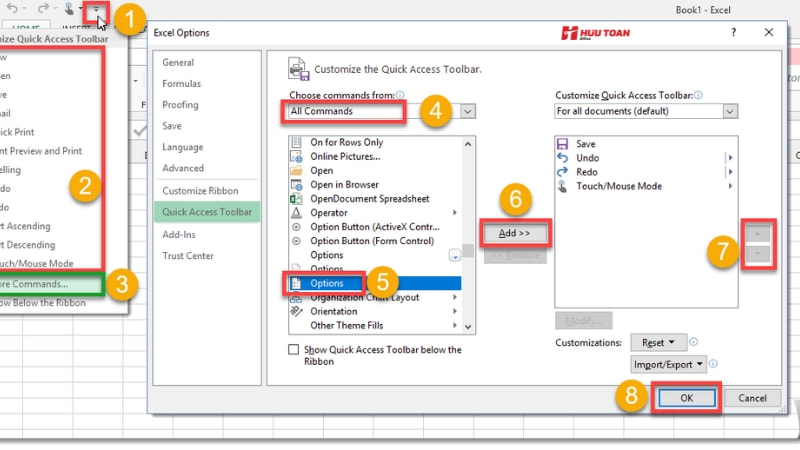Click the command list scrollbar thumb
The image size is (800, 450).
[x=468, y=251]
